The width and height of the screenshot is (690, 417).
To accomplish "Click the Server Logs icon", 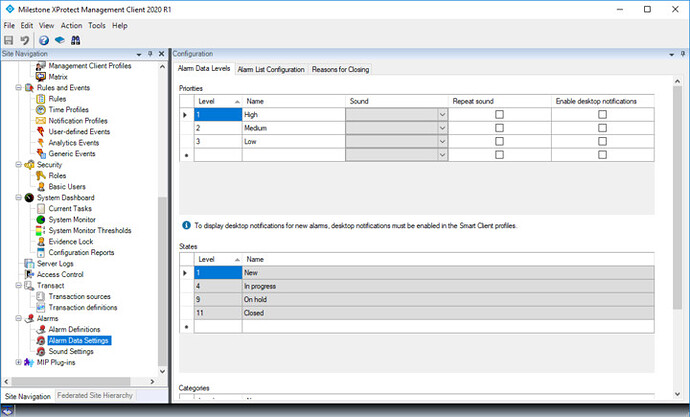I will click(29, 263).
